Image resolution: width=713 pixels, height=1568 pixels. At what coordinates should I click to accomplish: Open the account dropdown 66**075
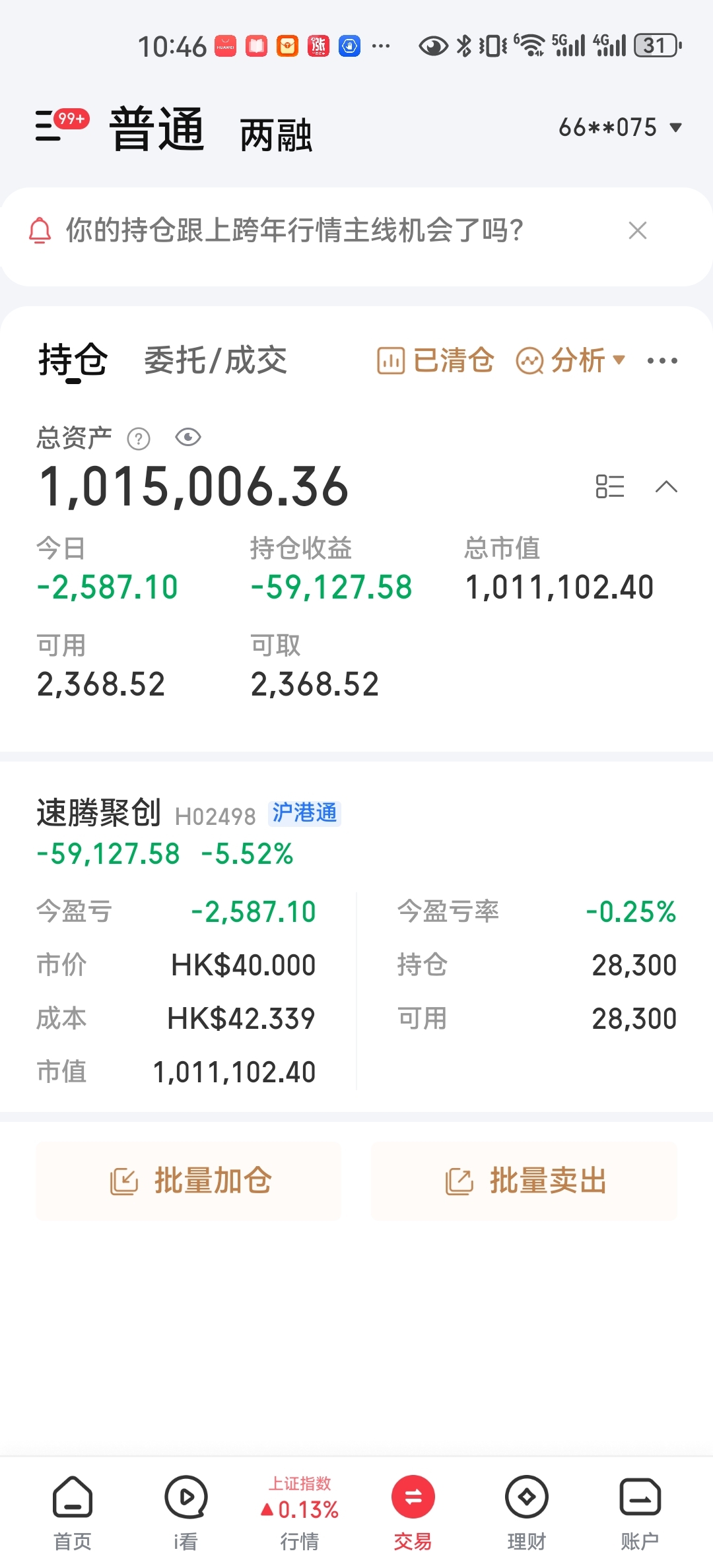tap(620, 127)
